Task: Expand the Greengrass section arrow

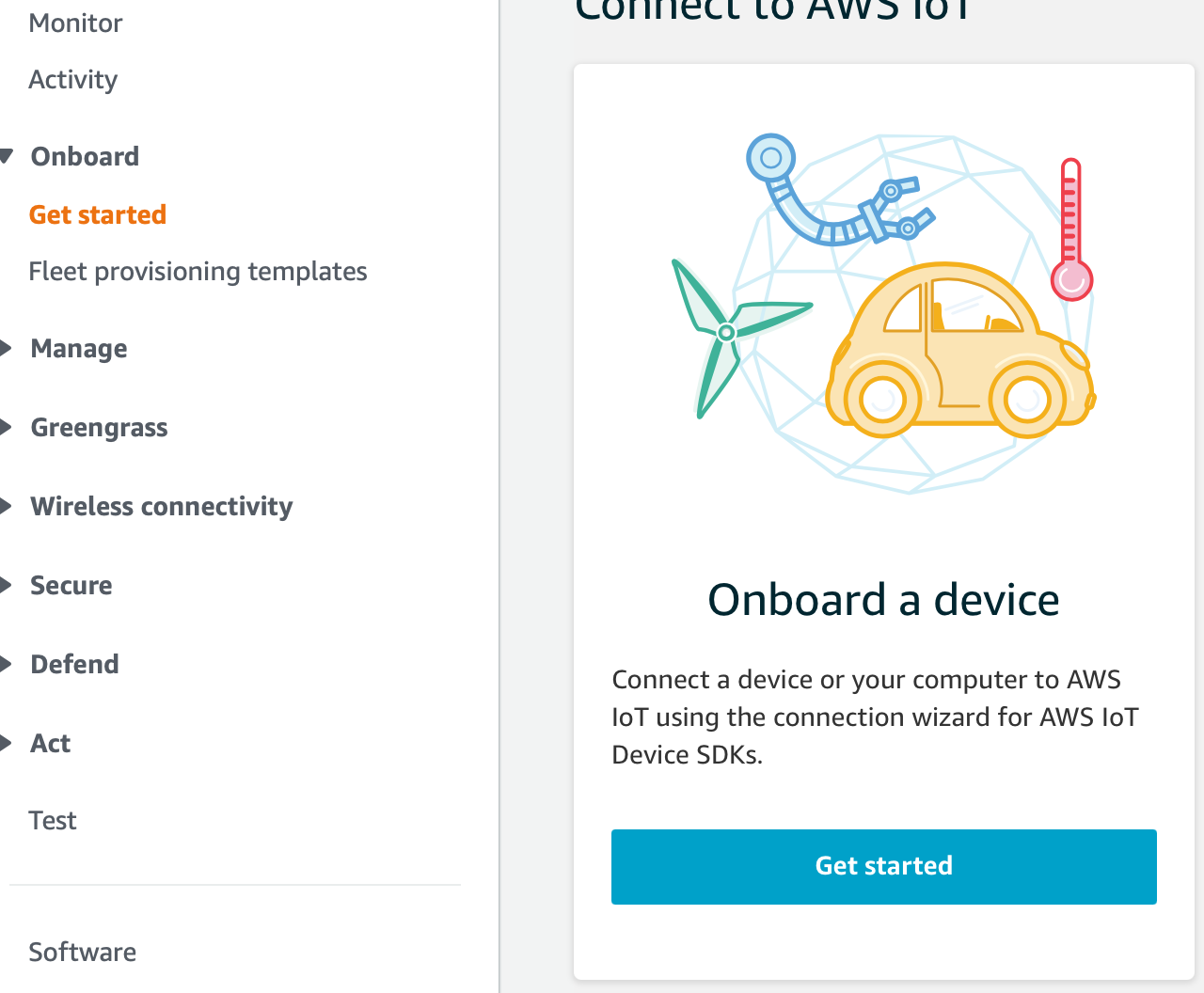Action: click(7, 428)
